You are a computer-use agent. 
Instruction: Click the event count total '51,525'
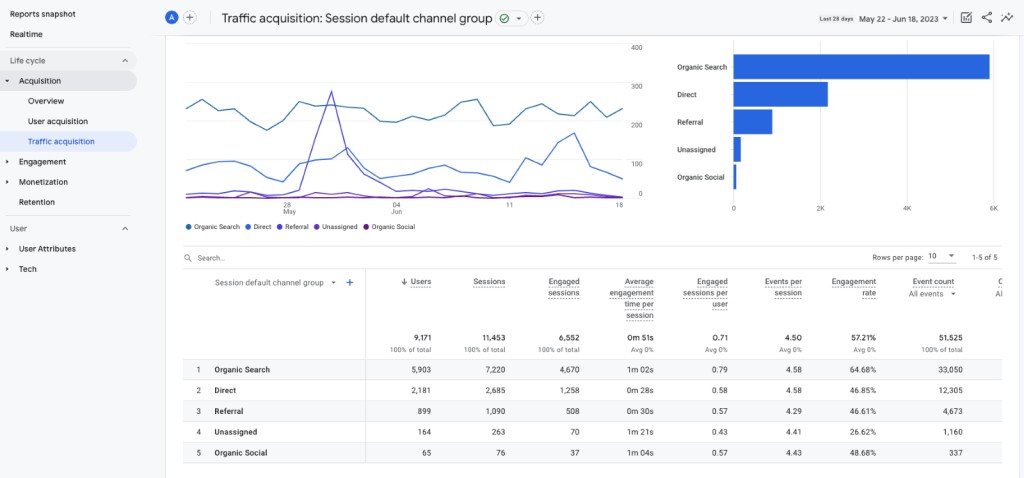pyautogui.click(x=950, y=338)
